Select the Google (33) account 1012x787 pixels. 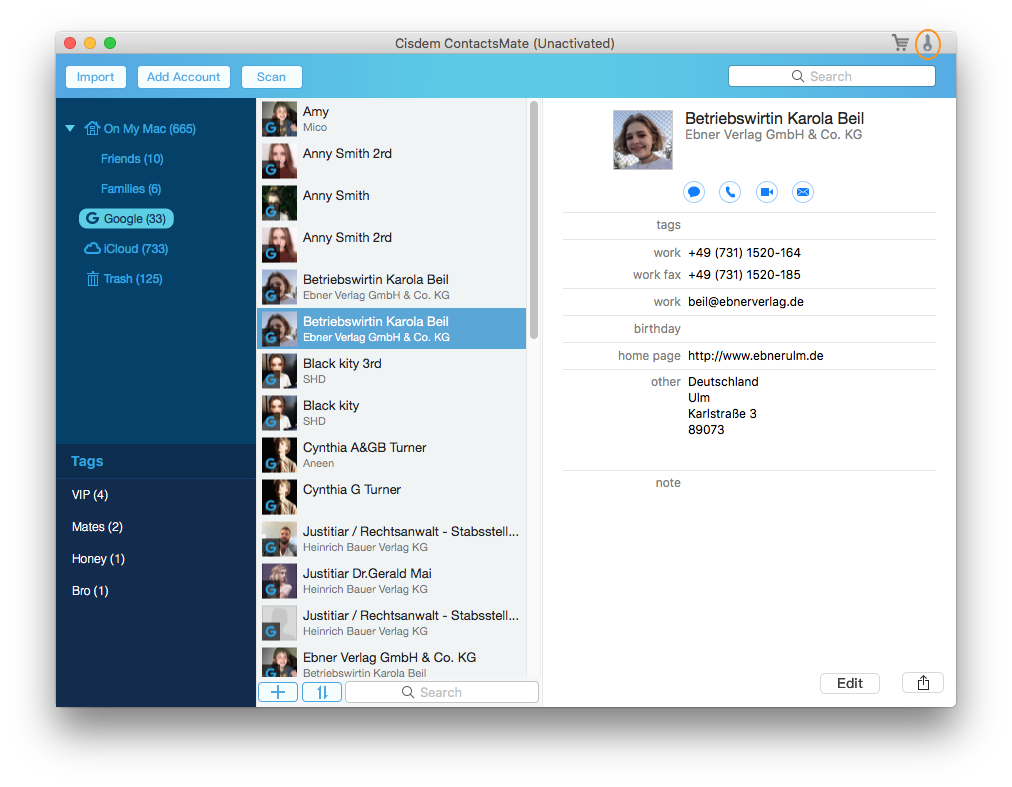coord(126,218)
